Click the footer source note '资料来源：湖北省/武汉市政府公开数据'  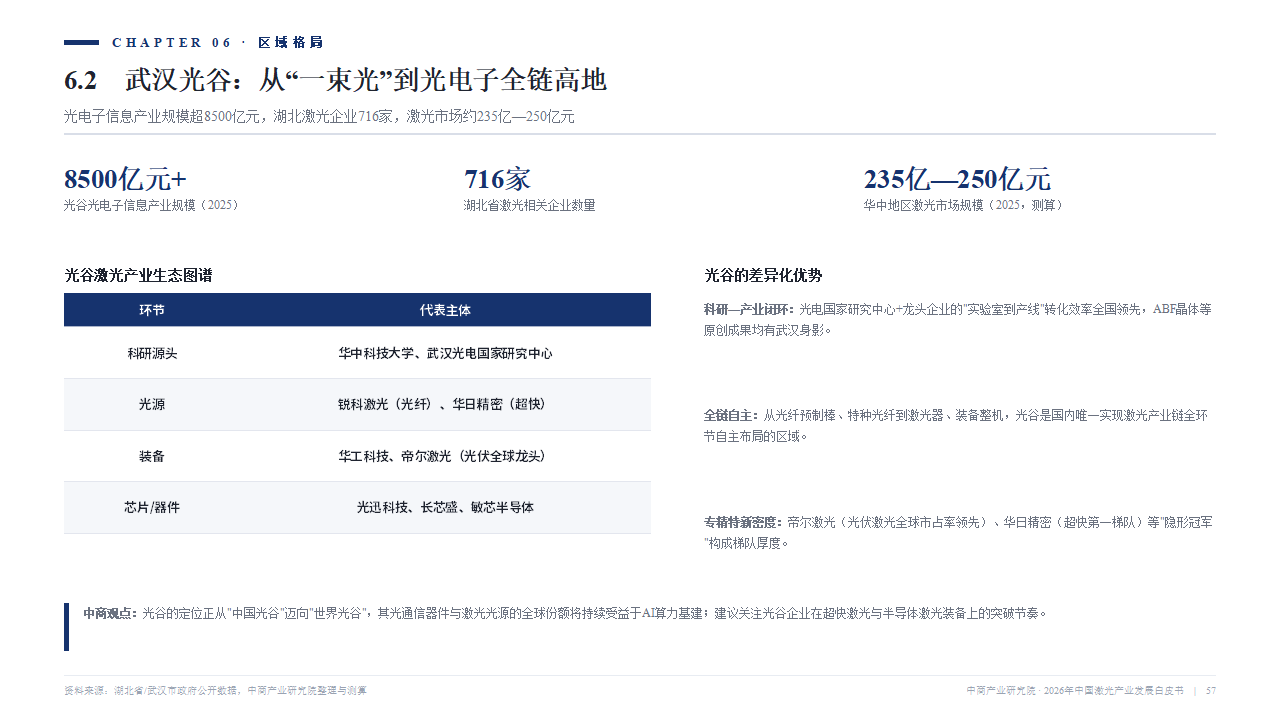point(215,691)
